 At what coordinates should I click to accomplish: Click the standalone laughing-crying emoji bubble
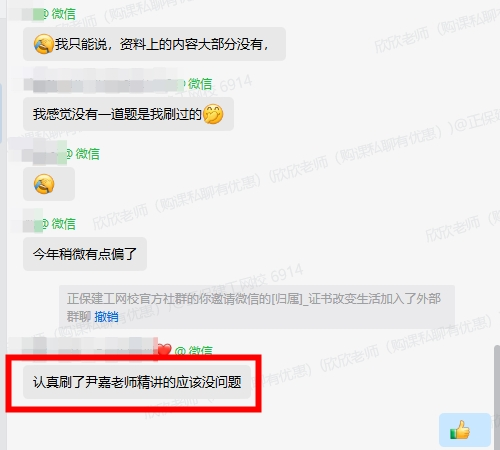(49, 184)
